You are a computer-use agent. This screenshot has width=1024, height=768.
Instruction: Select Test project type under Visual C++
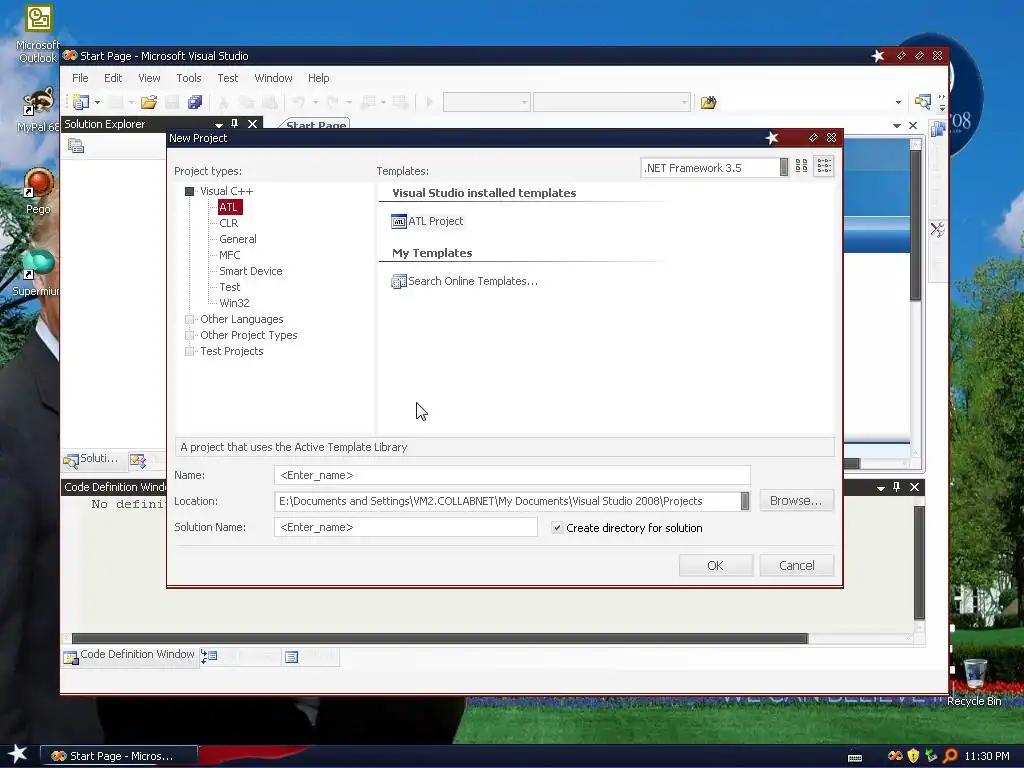point(229,287)
